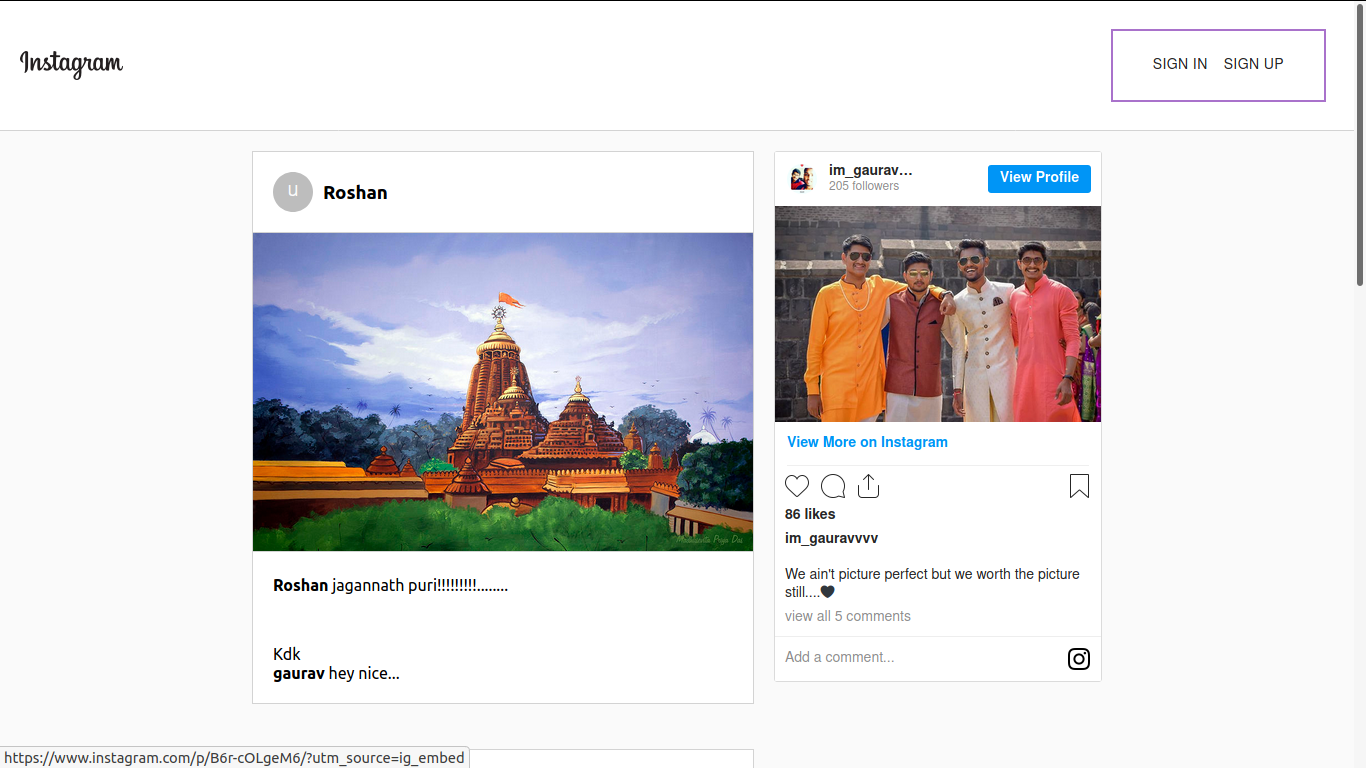This screenshot has width=1366, height=768.
Task: Open the Roshan username in the post header
Action: (355, 193)
